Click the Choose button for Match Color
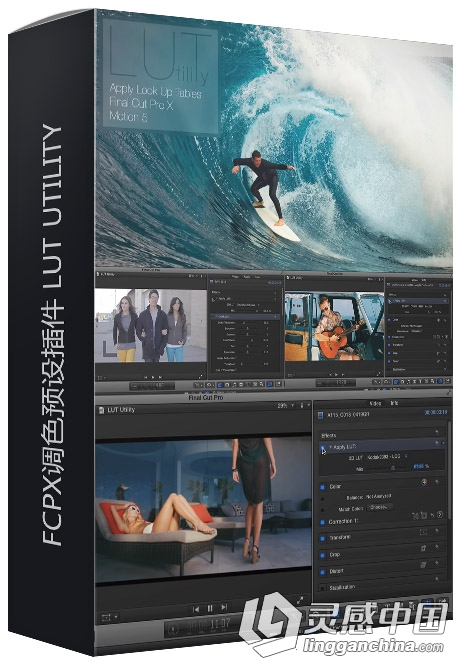460x667 pixels. 379,507
